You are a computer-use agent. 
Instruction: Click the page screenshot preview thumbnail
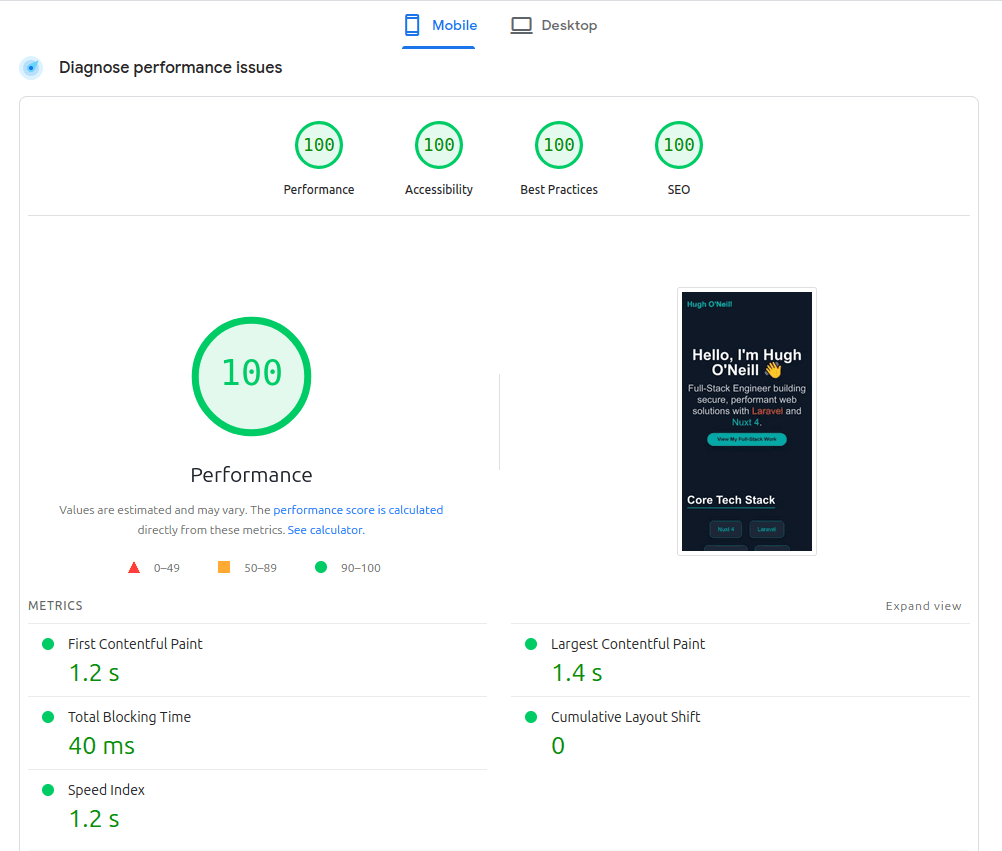click(x=746, y=421)
